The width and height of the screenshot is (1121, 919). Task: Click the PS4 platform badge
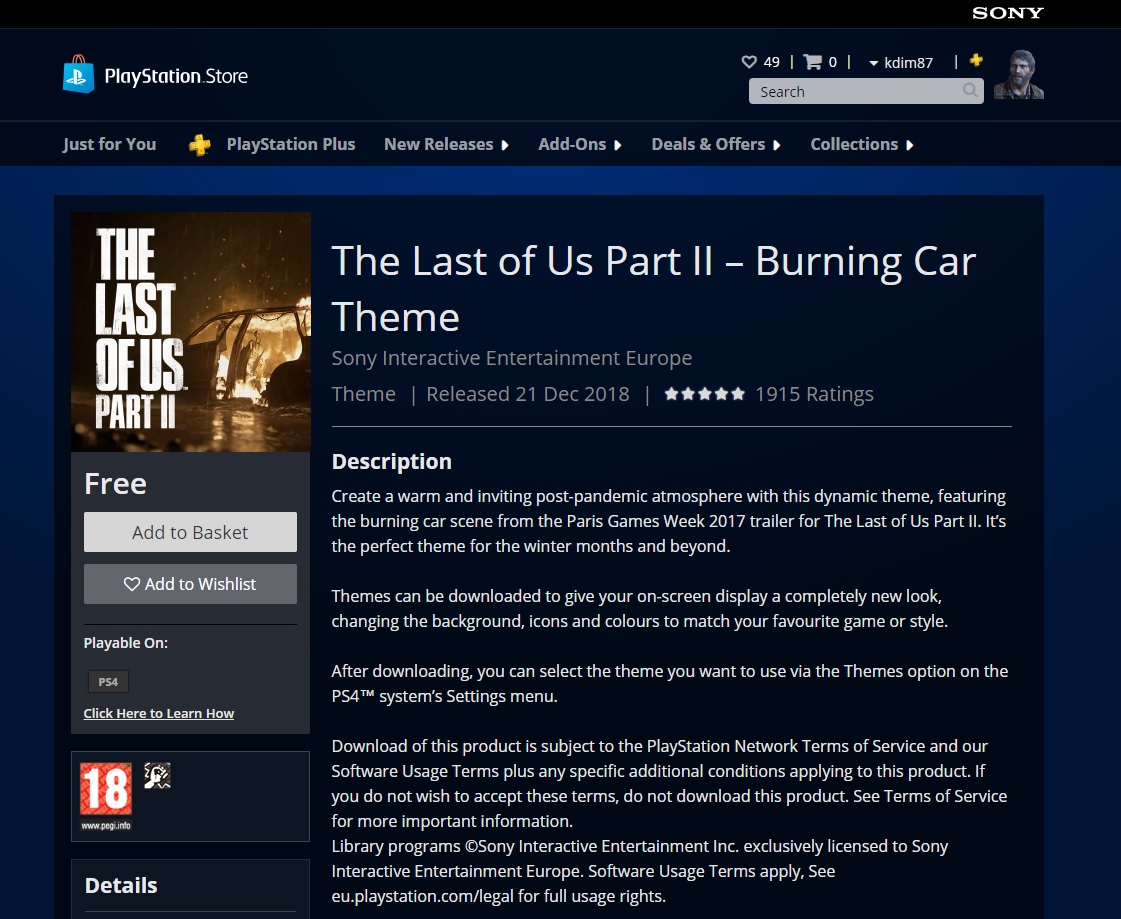click(108, 682)
